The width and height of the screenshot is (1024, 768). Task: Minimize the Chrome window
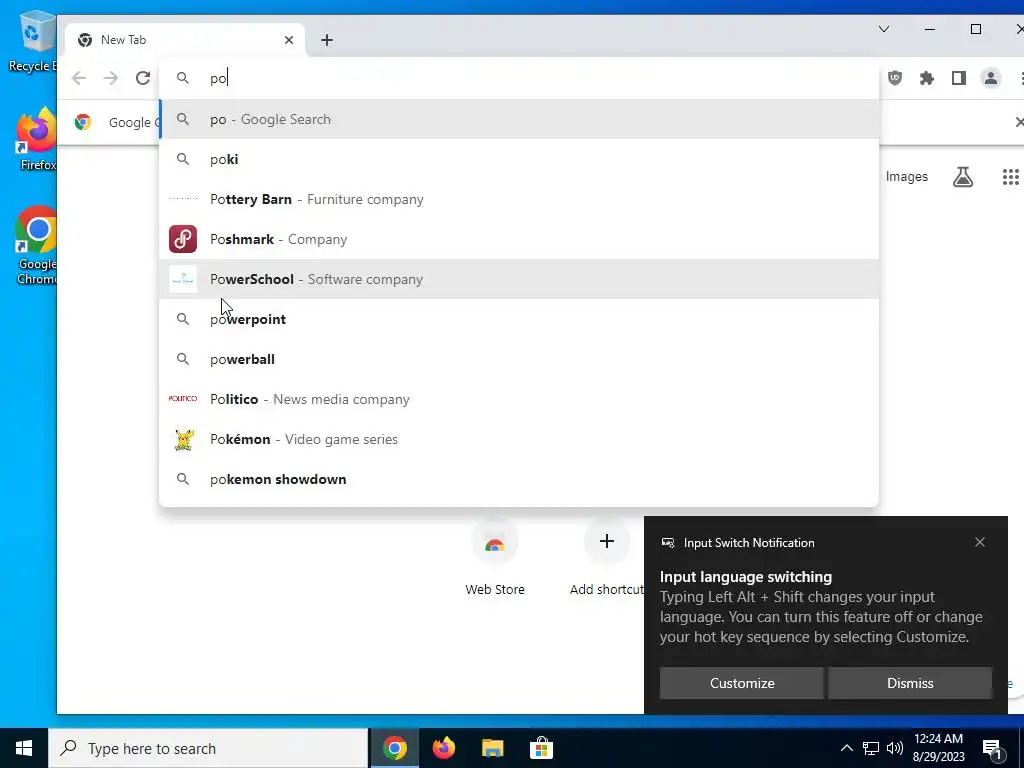point(930,29)
